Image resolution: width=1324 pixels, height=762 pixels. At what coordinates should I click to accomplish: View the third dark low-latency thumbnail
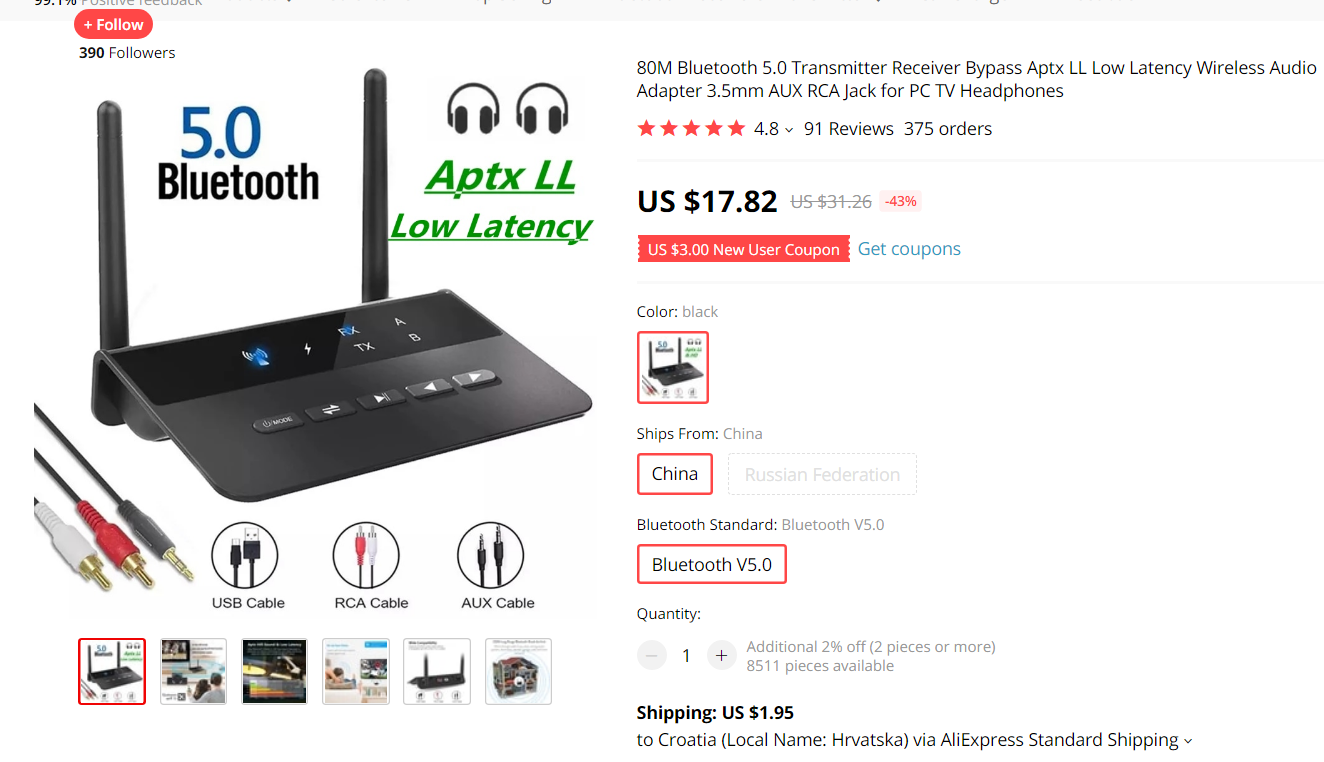click(275, 671)
